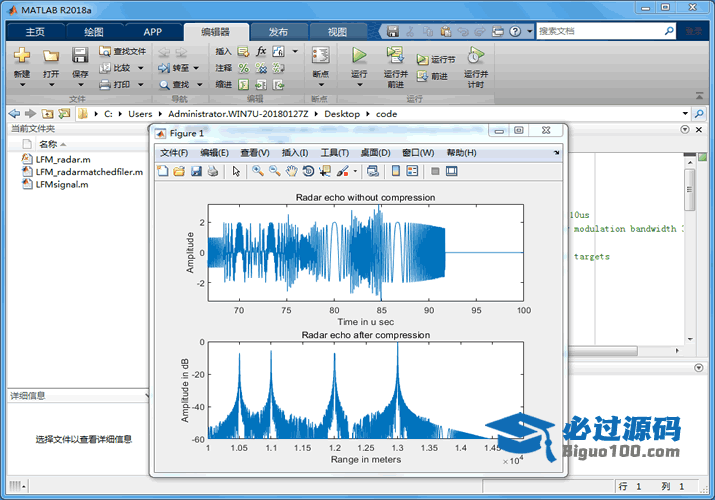
Task: Click the Zoom In tool in Figure 1
Action: tap(257, 171)
